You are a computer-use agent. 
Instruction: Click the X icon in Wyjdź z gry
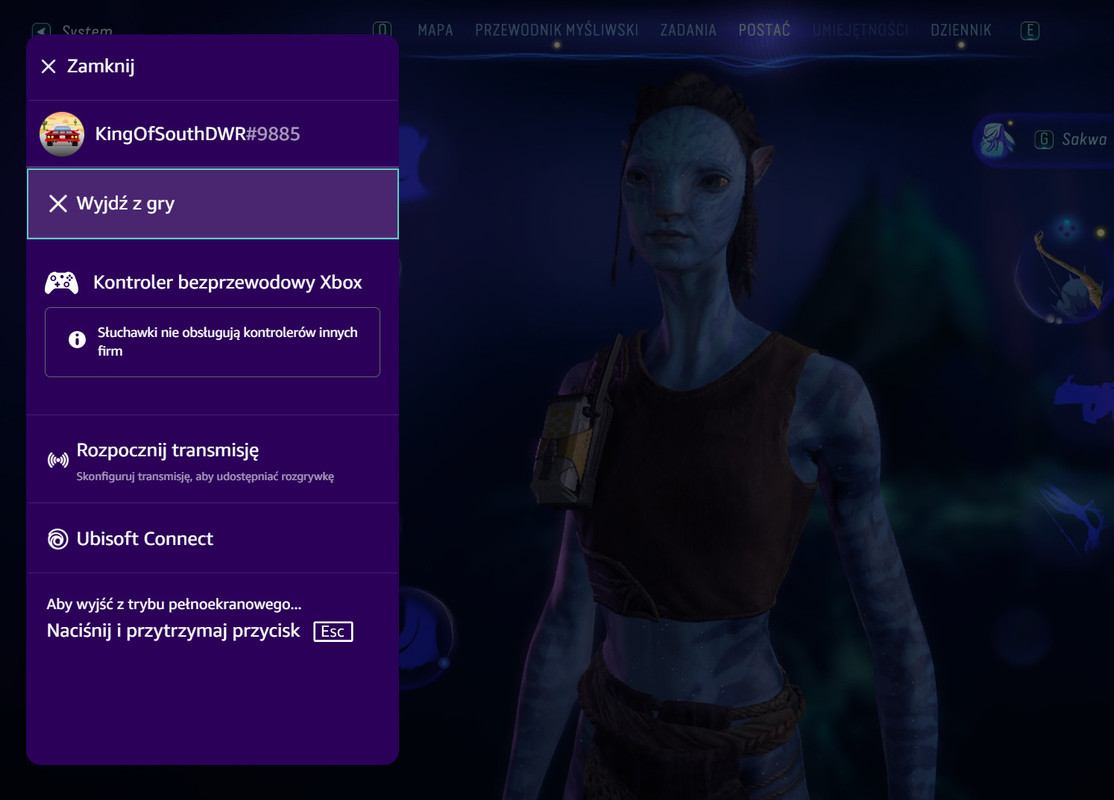click(x=58, y=204)
